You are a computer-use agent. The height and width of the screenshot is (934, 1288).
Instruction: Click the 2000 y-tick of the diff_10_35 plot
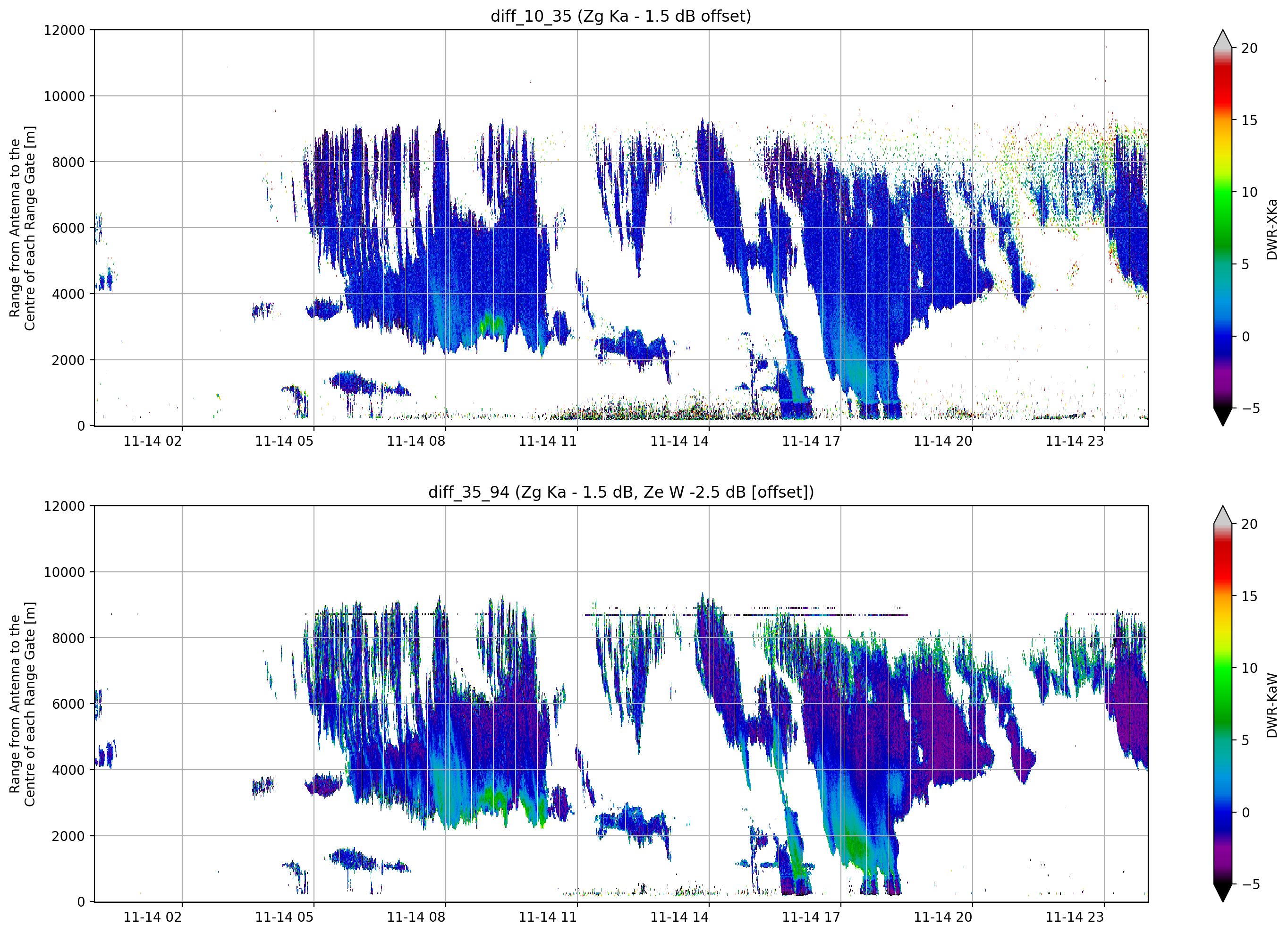pos(68,360)
